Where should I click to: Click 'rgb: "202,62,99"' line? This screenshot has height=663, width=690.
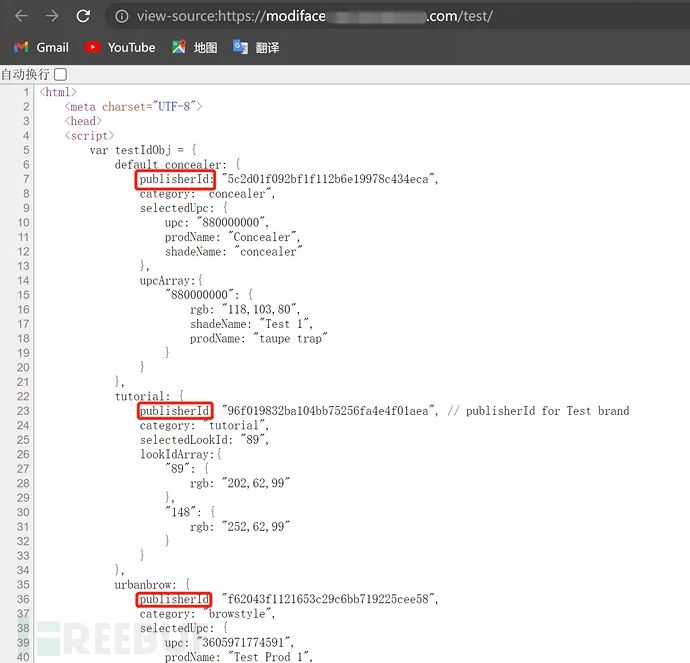240,483
